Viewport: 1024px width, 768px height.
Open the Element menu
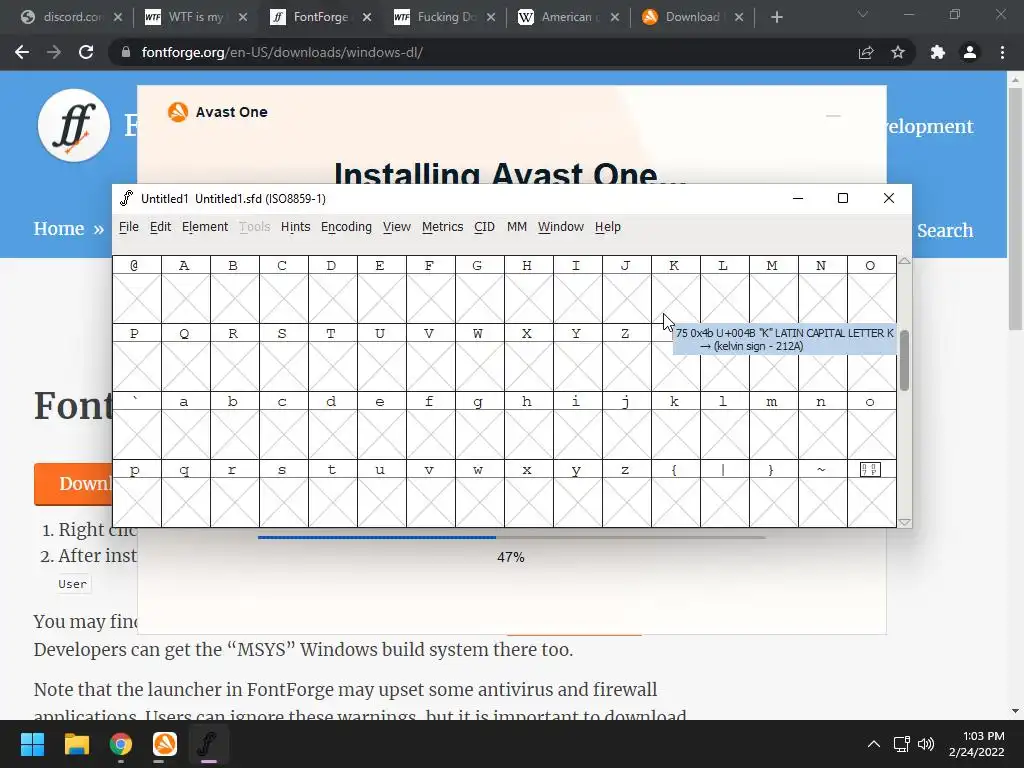point(205,227)
